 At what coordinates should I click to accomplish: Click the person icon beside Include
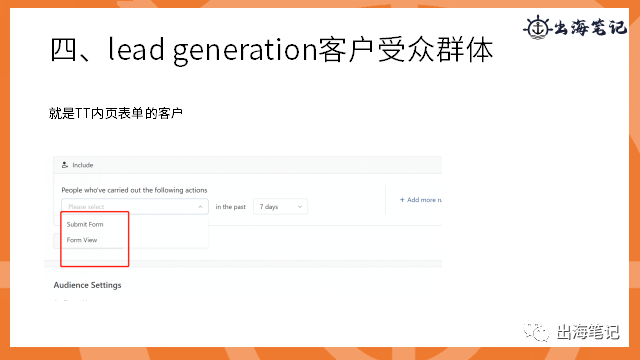[x=64, y=165]
